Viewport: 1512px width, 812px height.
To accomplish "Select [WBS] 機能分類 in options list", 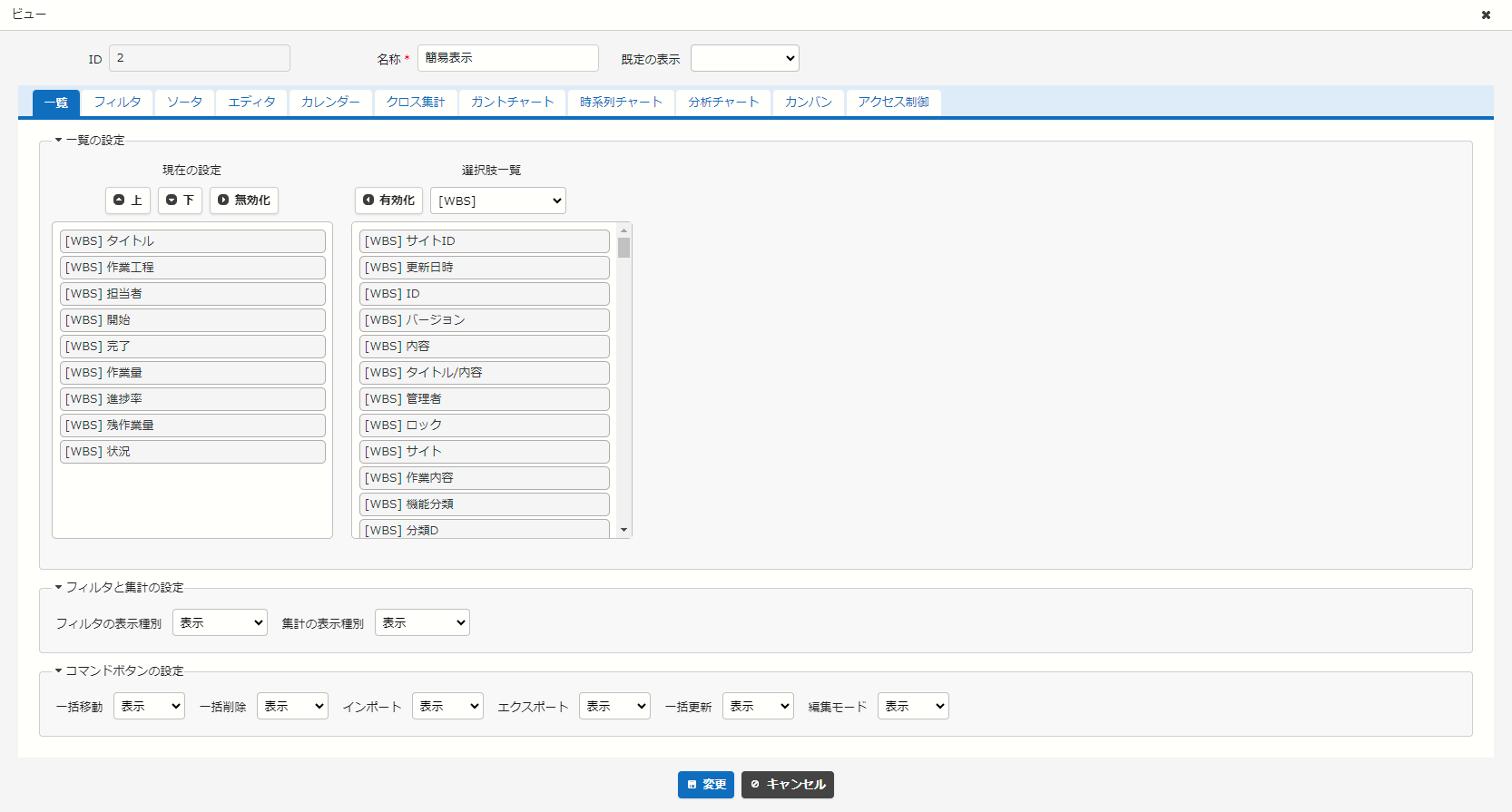I will pyautogui.click(x=485, y=504).
